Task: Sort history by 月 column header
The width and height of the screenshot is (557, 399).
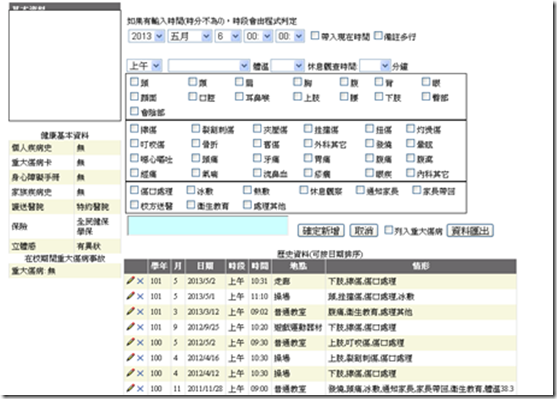Action: [x=178, y=266]
